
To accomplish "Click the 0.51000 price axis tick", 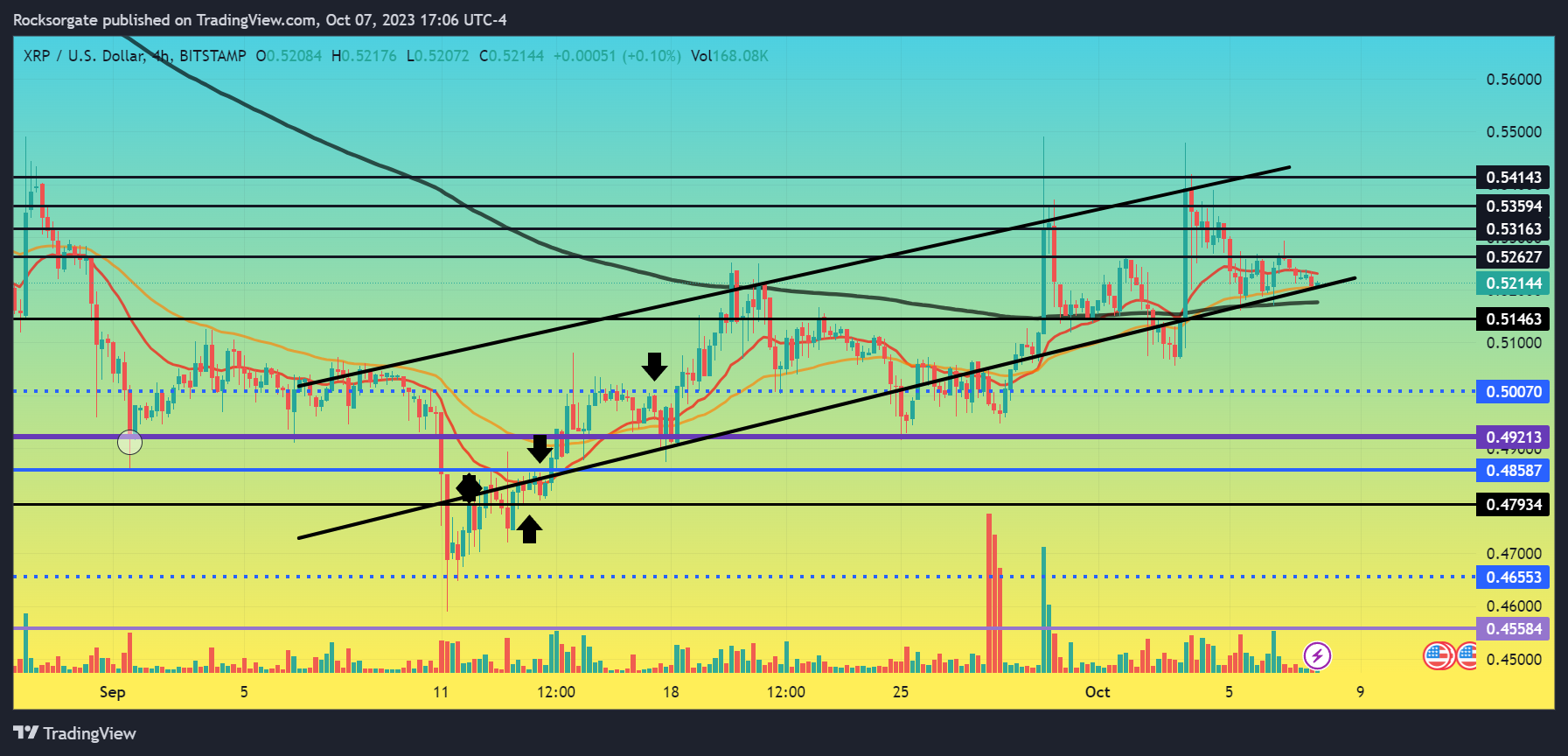I will click(x=1514, y=343).
